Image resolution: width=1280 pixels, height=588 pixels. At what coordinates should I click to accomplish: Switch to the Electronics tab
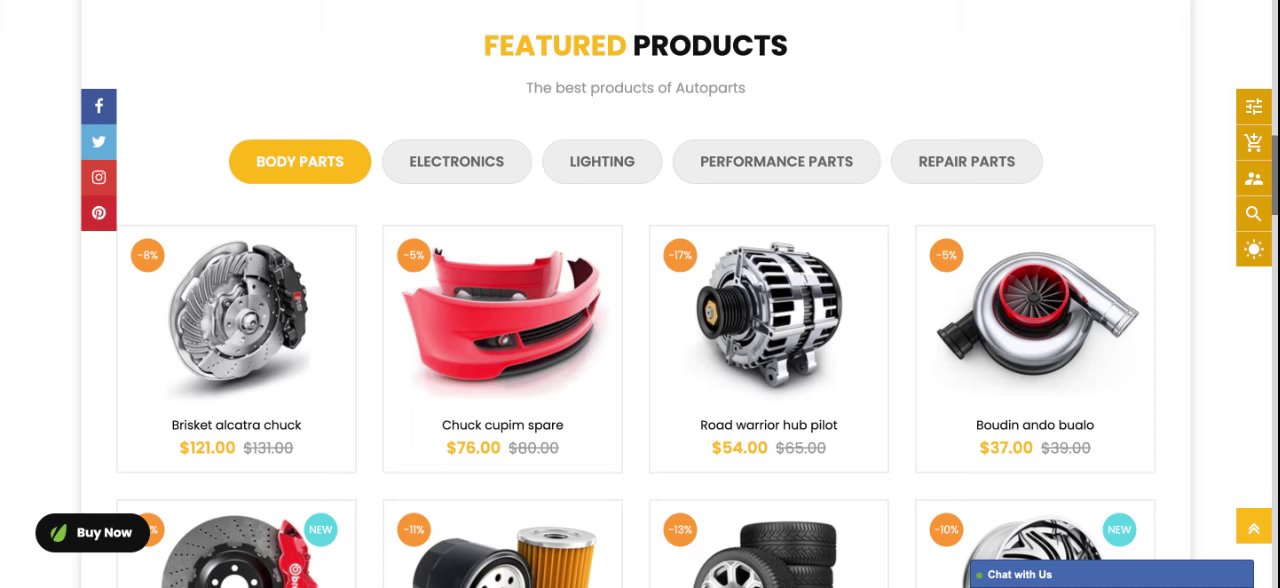tap(457, 161)
